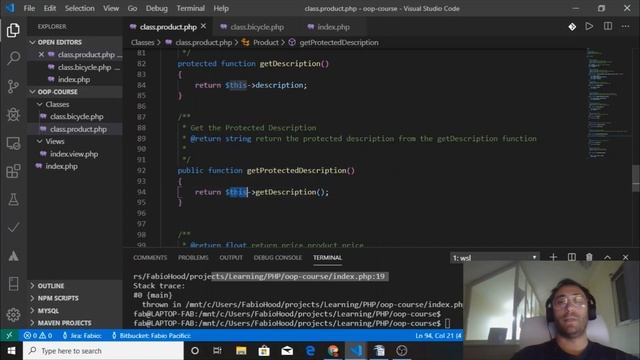Open the Terminal menu
Screen dimensions: 640x360
[x=191, y=8]
